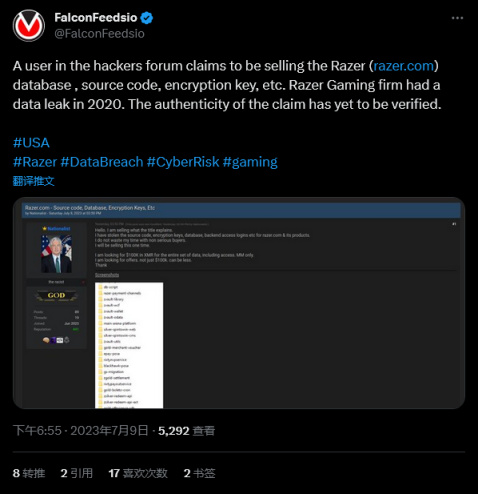
Task: Click the tweet timestamp 下午6:55 2023年7月9日
Action: (80, 431)
